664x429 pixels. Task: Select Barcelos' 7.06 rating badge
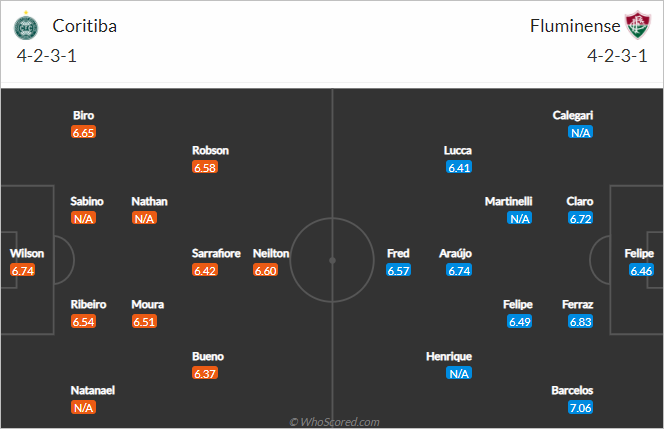[580, 407]
